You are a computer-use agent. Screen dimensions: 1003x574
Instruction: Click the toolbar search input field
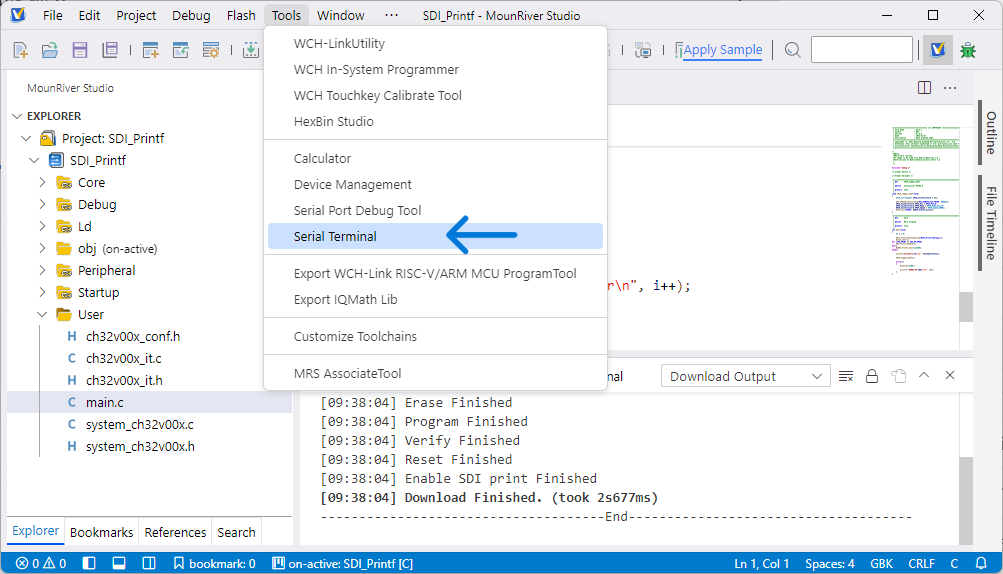(861, 50)
